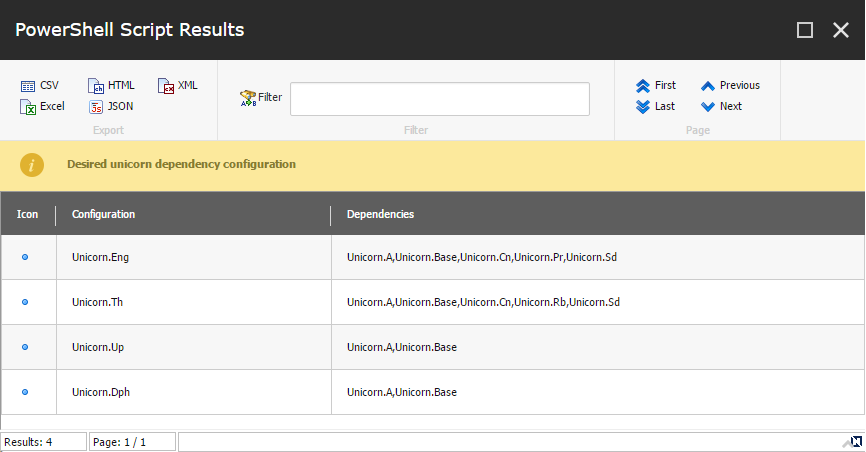Go to the Previous page

point(730,86)
